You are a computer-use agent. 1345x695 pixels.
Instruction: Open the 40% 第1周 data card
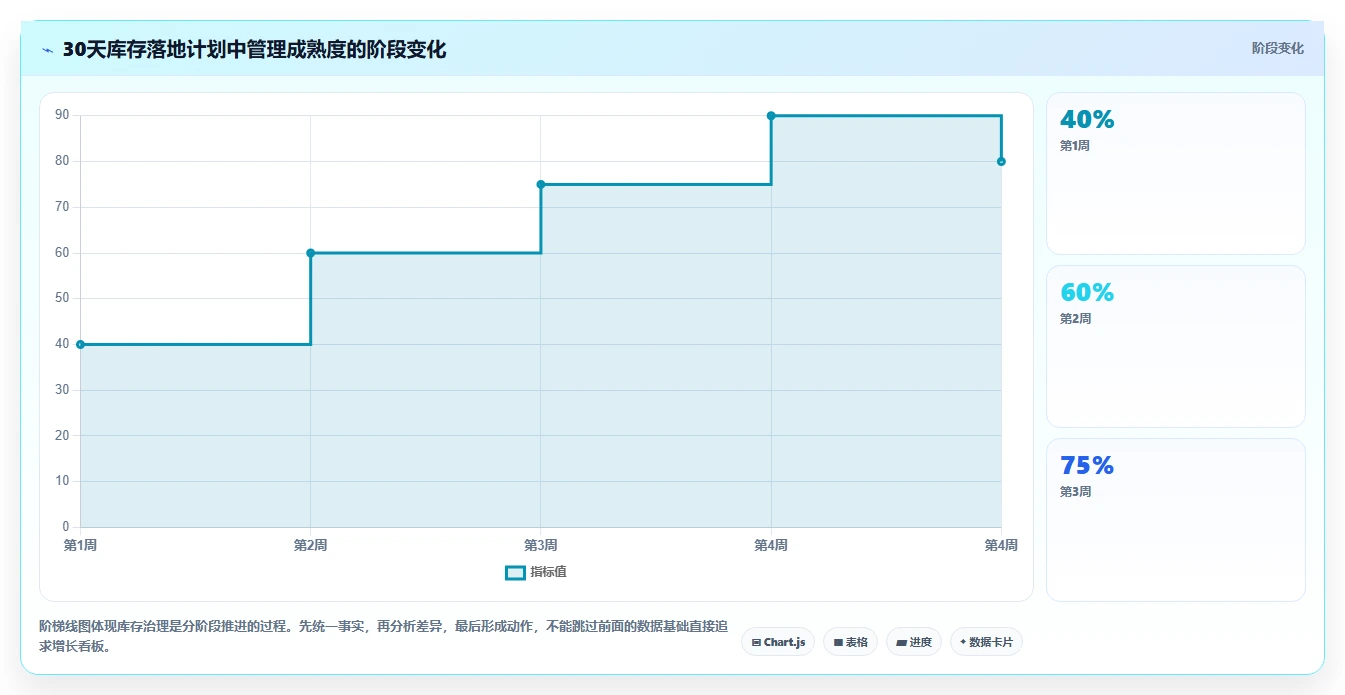tap(1175, 173)
